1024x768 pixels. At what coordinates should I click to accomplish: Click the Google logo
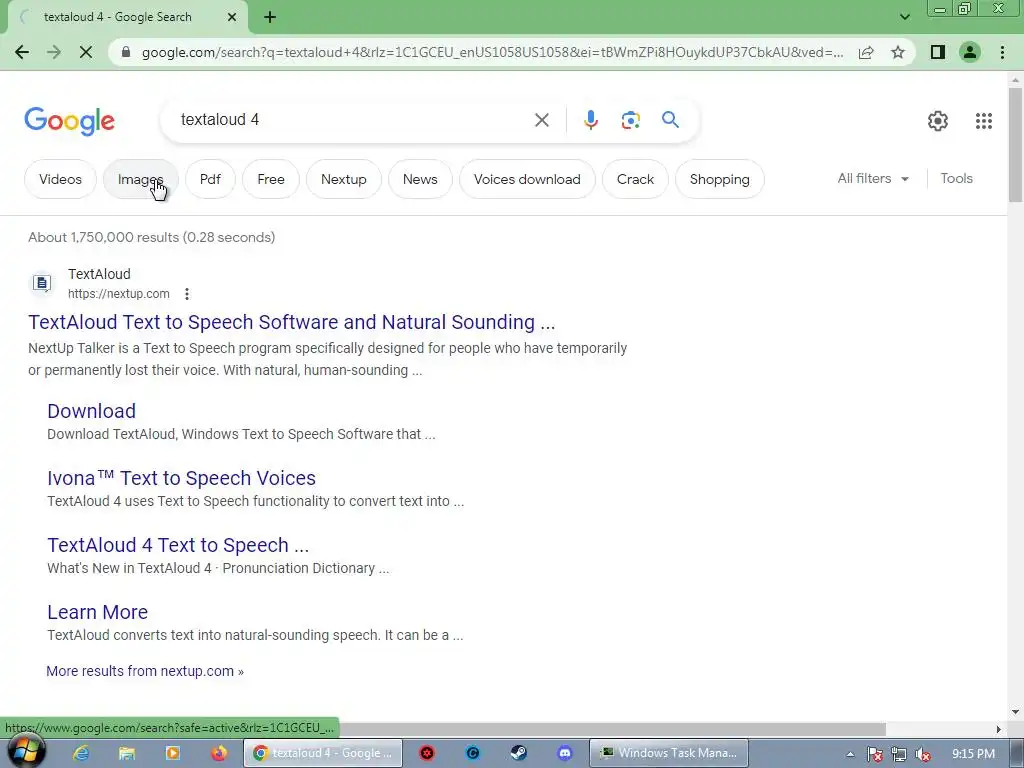(x=69, y=121)
